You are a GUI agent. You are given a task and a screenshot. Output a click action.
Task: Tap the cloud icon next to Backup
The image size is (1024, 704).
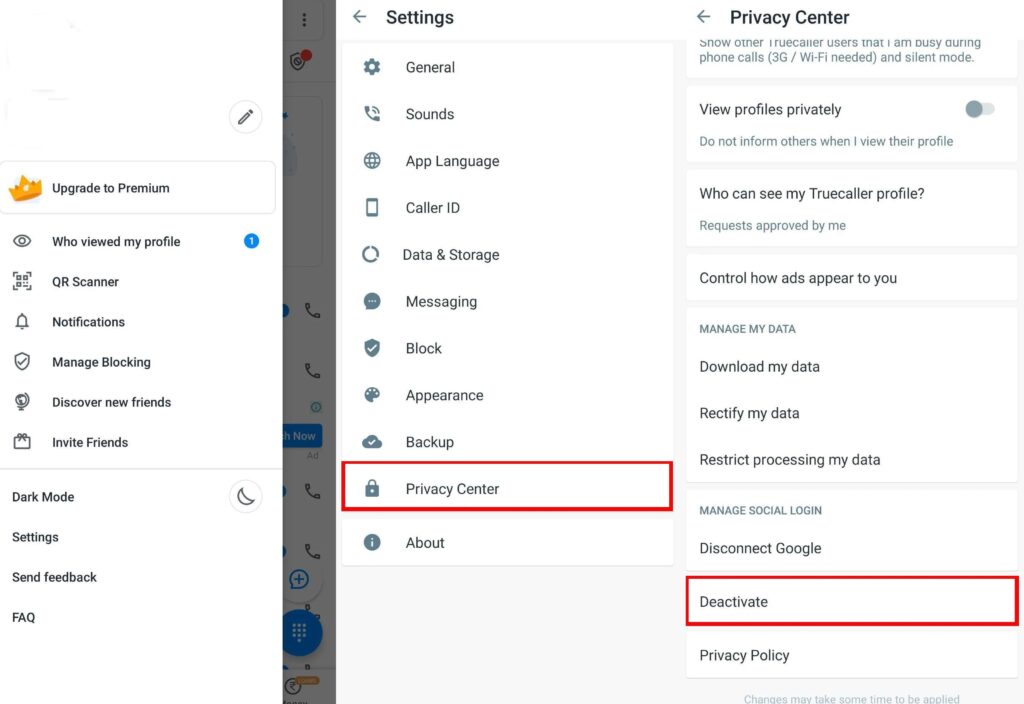(x=372, y=441)
